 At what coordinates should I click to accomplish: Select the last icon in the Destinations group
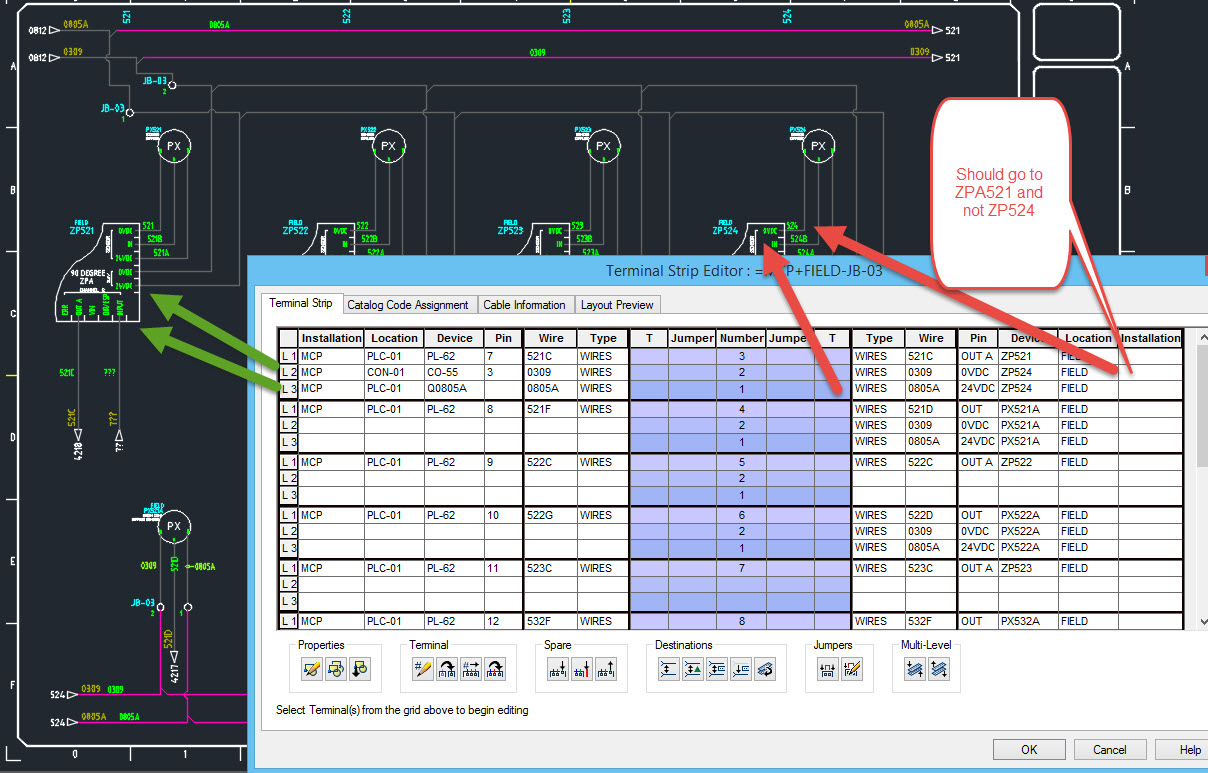coord(765,668)
